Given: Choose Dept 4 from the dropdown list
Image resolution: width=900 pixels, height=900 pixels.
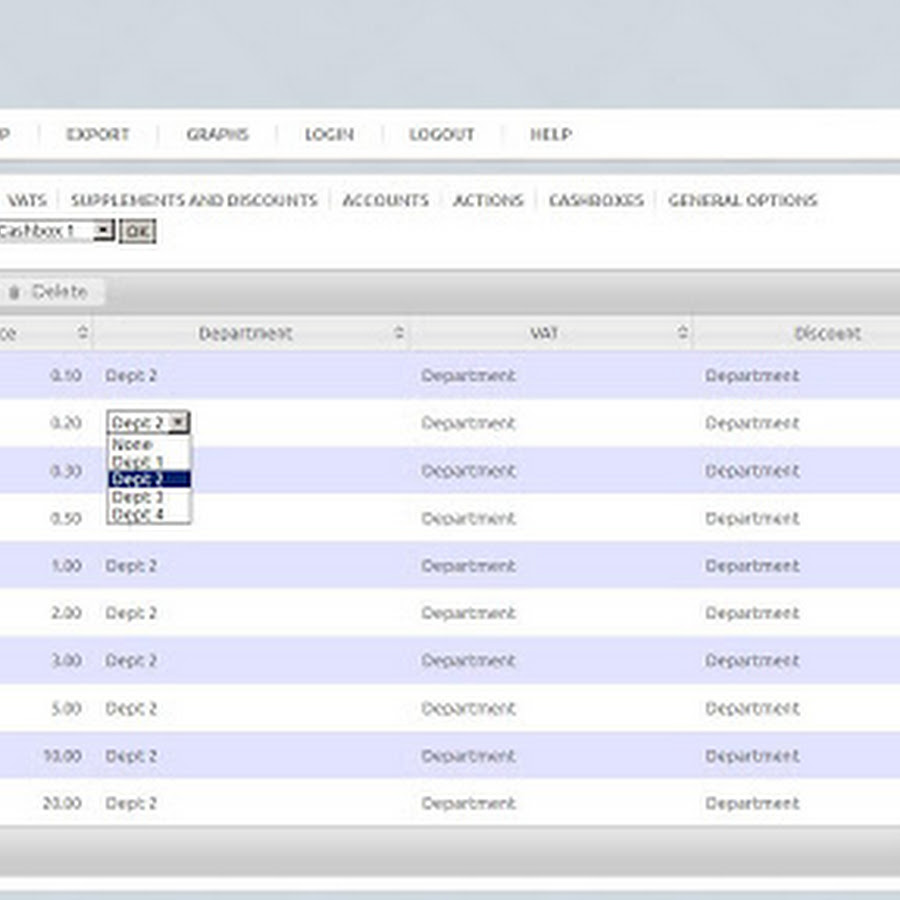Looking at the screenshot, I should (138, 514).
